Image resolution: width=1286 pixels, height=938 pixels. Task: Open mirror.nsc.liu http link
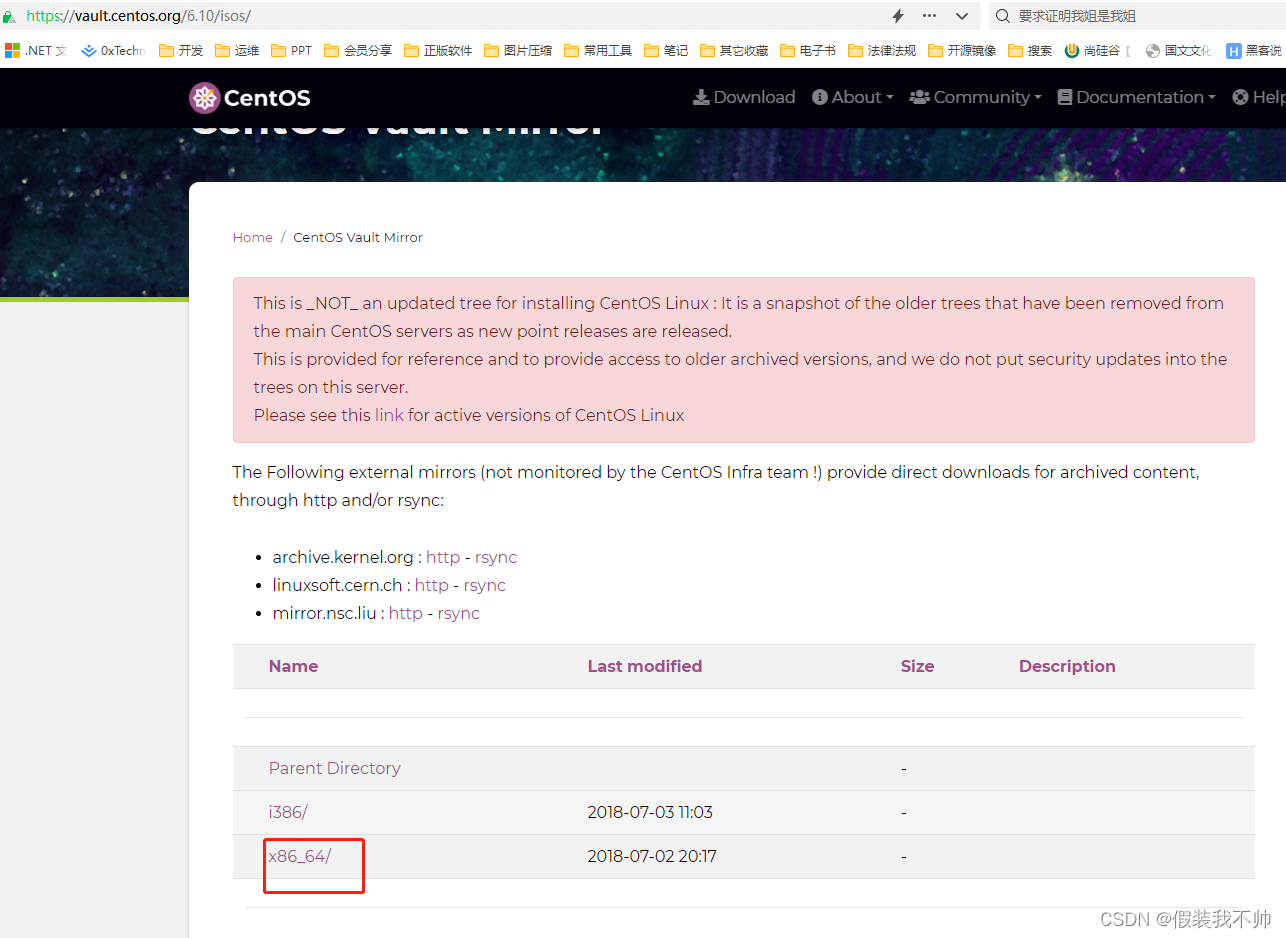[406, 613]
